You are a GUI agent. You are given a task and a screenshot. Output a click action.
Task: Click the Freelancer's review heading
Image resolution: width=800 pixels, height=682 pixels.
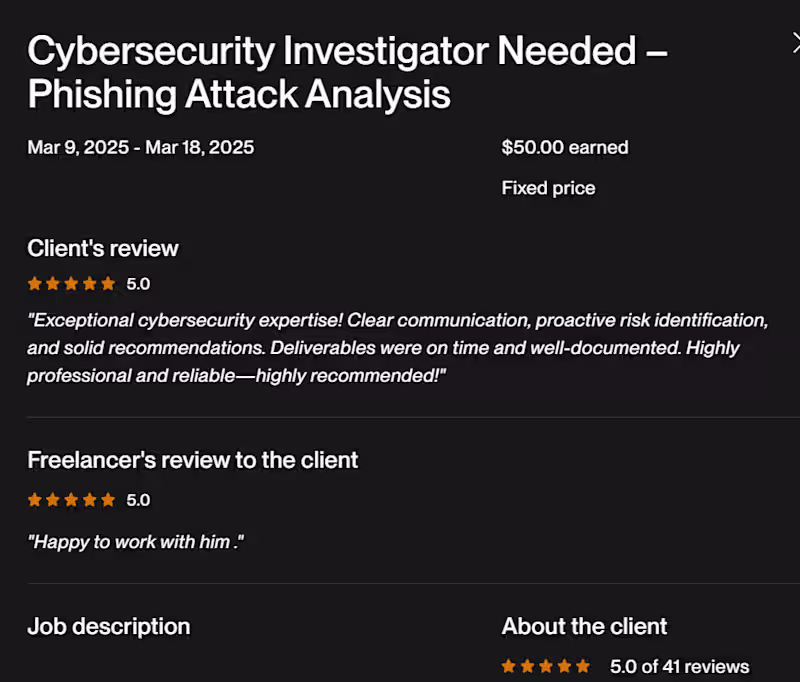pyautogui.click(x=192, y=460)
